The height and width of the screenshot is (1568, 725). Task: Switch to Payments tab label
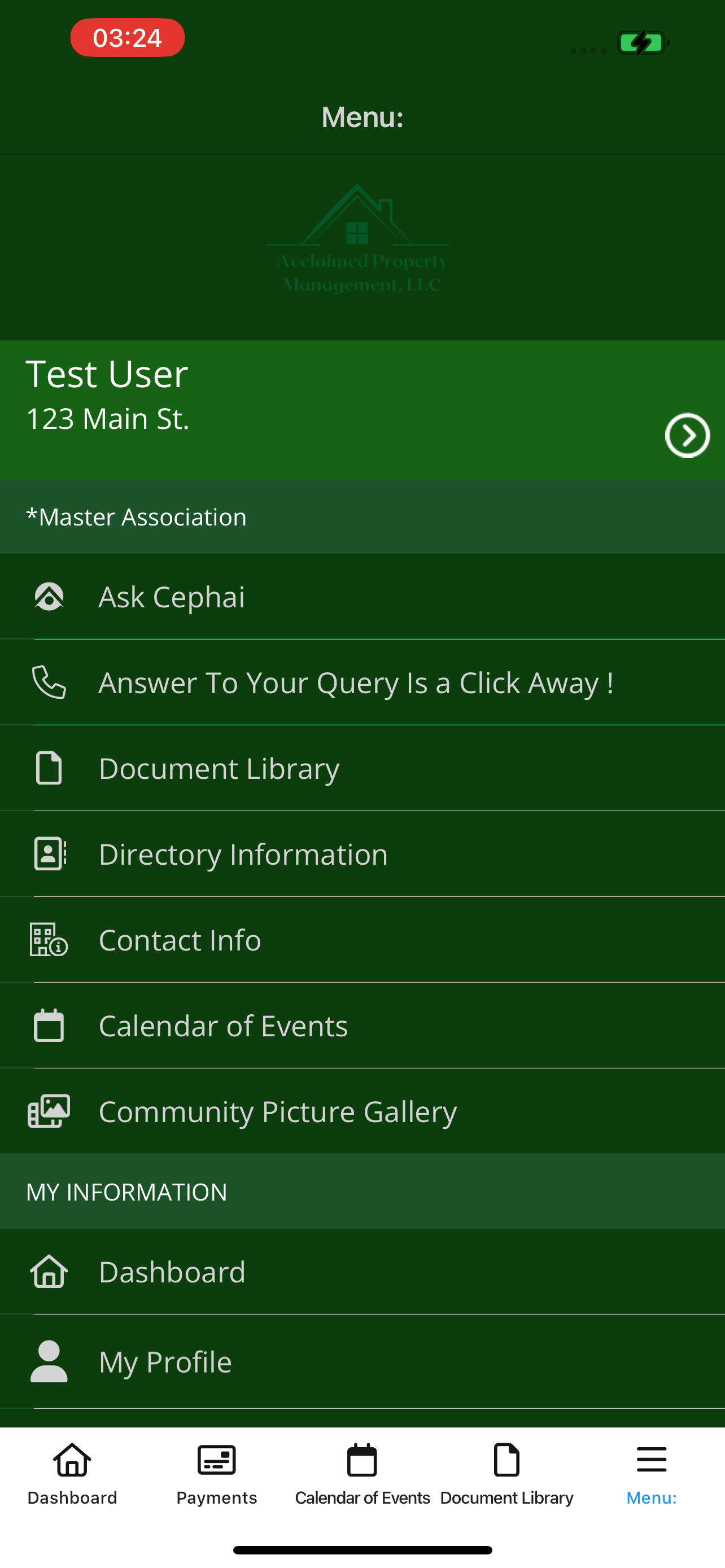click(217, 1497)
